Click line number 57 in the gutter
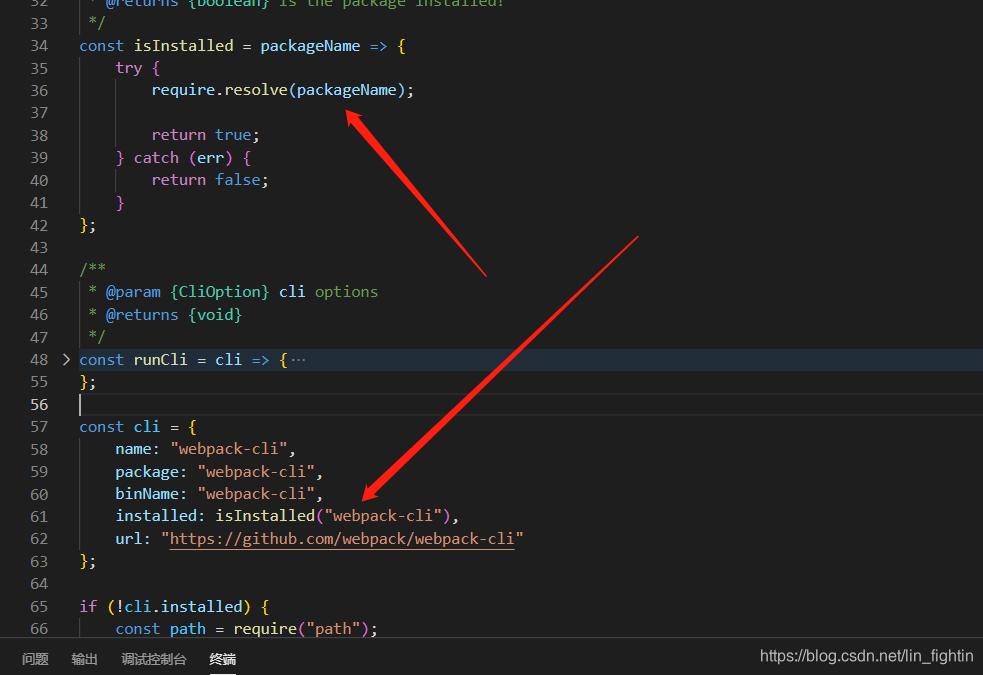The height and width of the screenshot is (675, 983). (39, 427)
